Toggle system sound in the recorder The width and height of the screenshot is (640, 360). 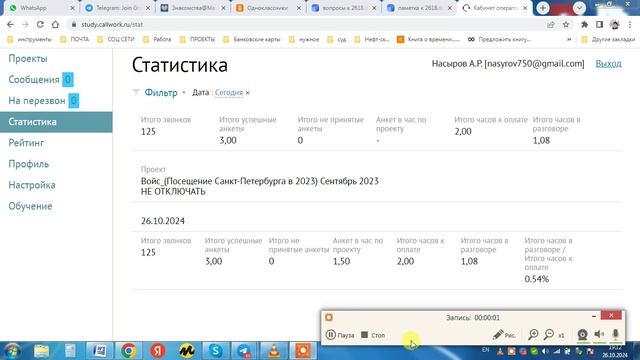[599, 335]
